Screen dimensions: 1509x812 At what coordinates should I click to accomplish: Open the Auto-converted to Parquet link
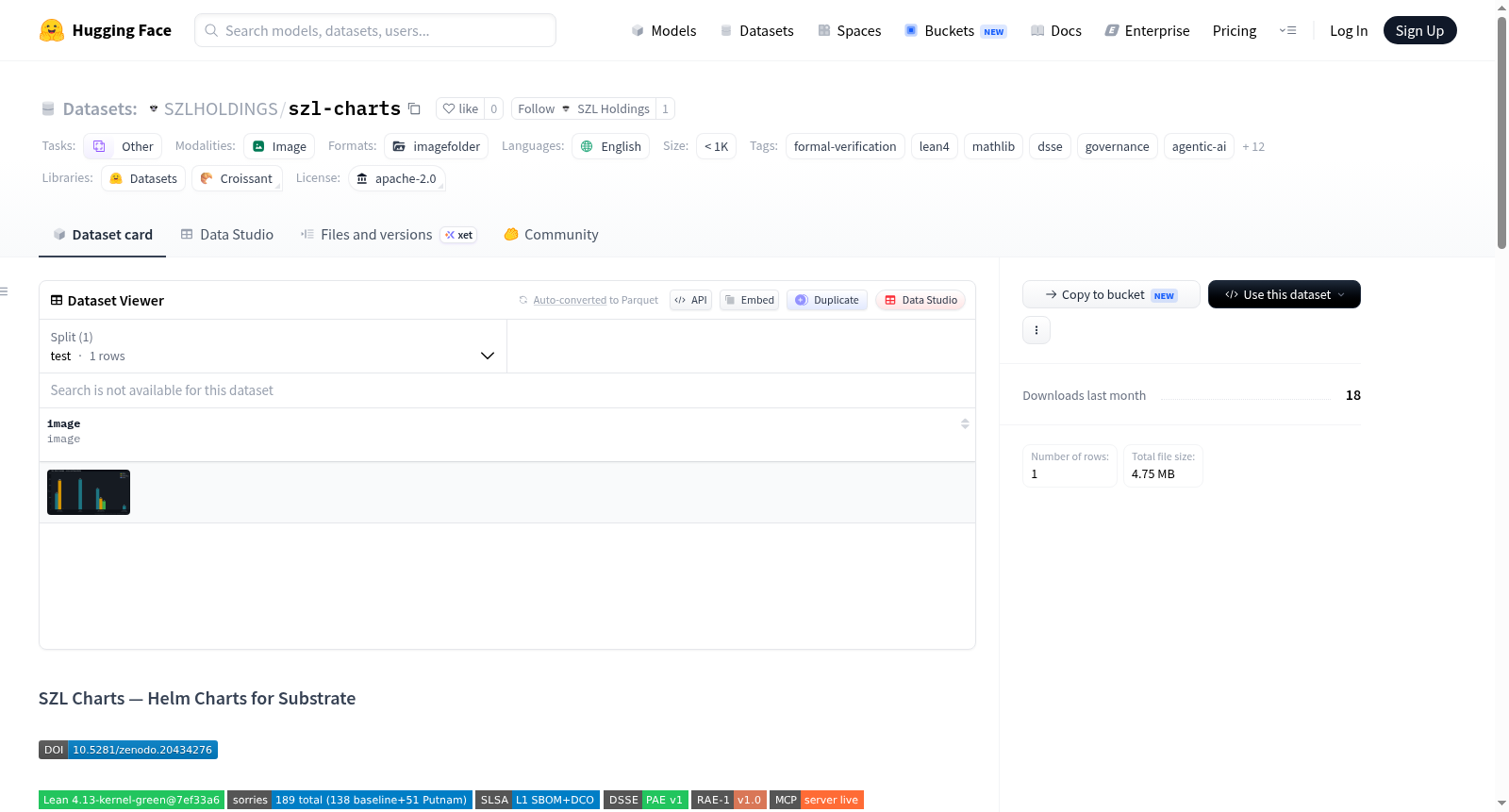(x=596, y=300)
